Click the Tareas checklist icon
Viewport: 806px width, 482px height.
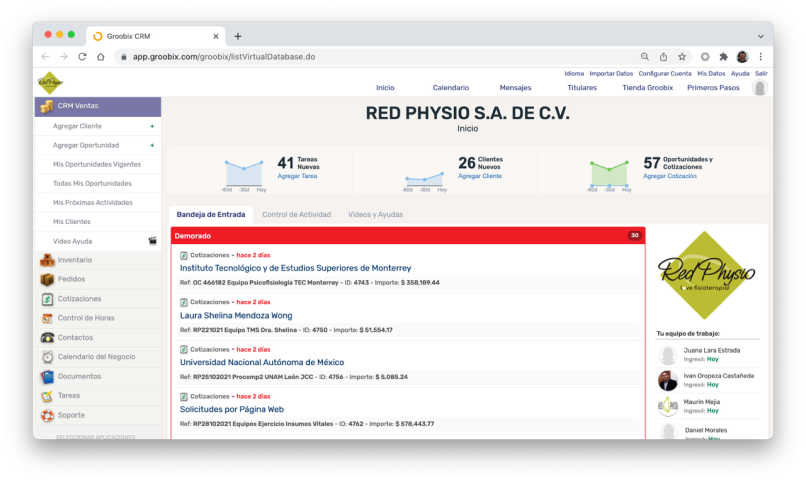tap(47, 396)
